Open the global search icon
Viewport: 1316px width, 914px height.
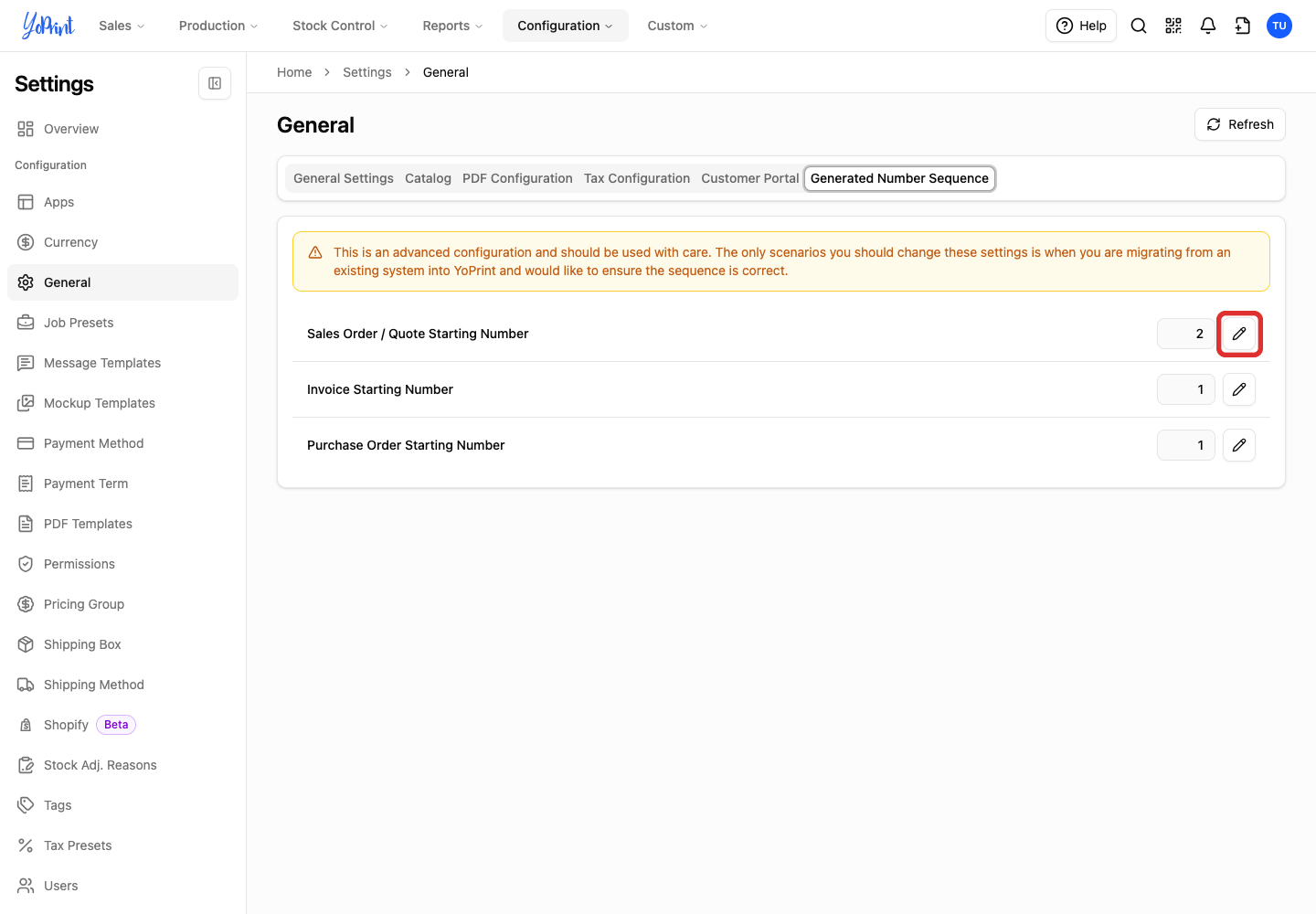tap(1139, 26)
